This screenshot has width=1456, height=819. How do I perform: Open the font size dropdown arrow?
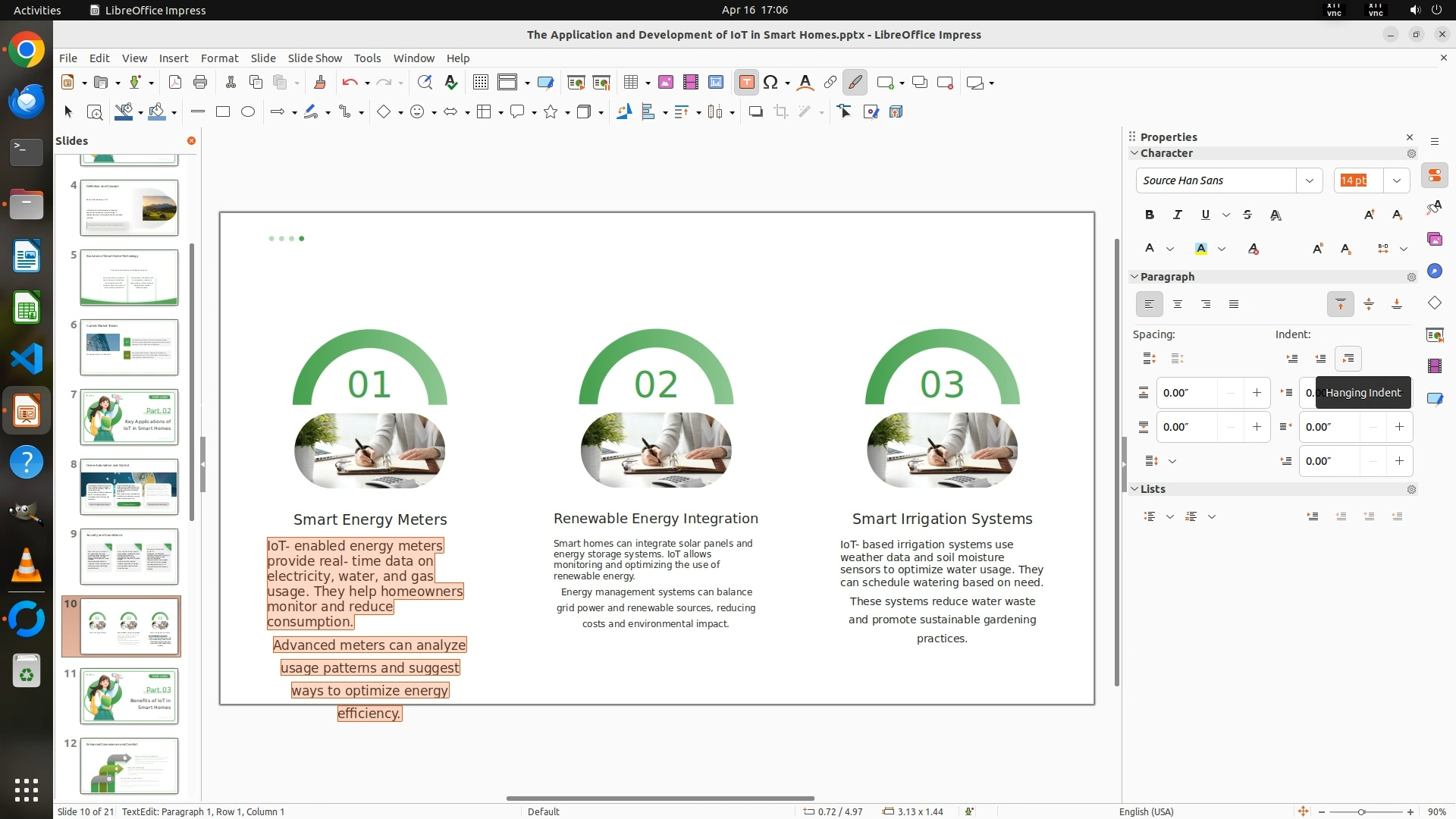click(1396, 180)
